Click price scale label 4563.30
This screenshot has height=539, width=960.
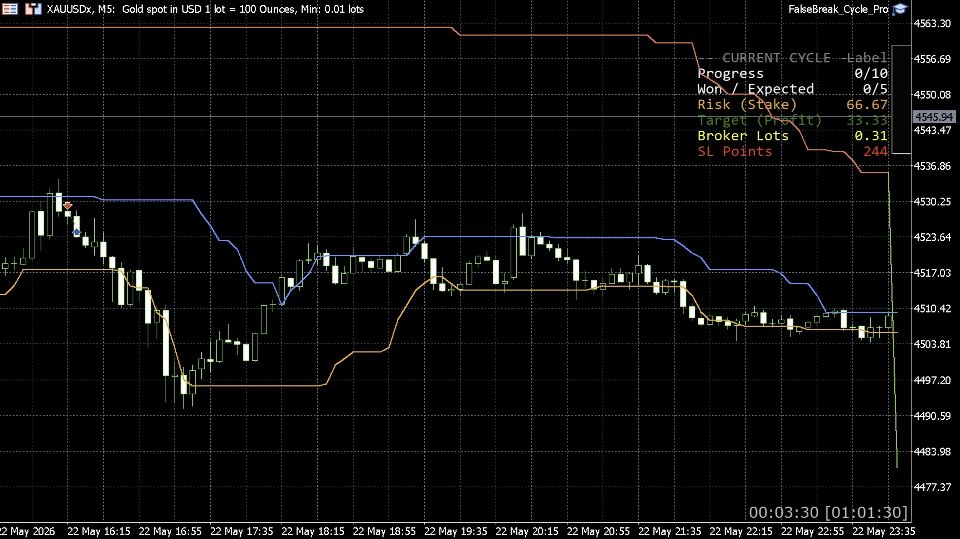pos(932,23)
